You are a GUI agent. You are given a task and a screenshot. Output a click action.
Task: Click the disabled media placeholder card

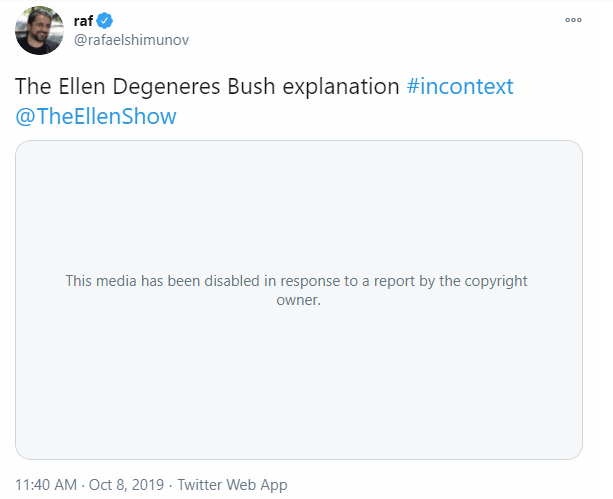pos(299,300)
